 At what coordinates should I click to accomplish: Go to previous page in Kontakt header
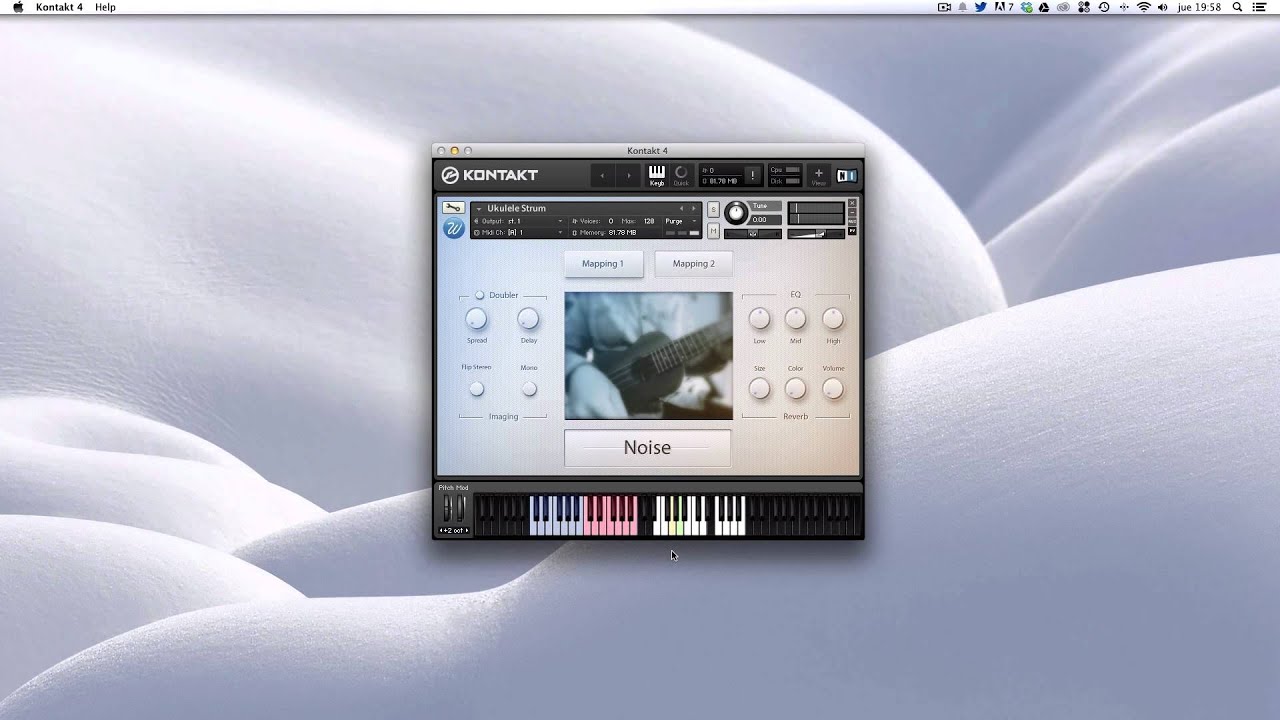click(x=602, y=176)
